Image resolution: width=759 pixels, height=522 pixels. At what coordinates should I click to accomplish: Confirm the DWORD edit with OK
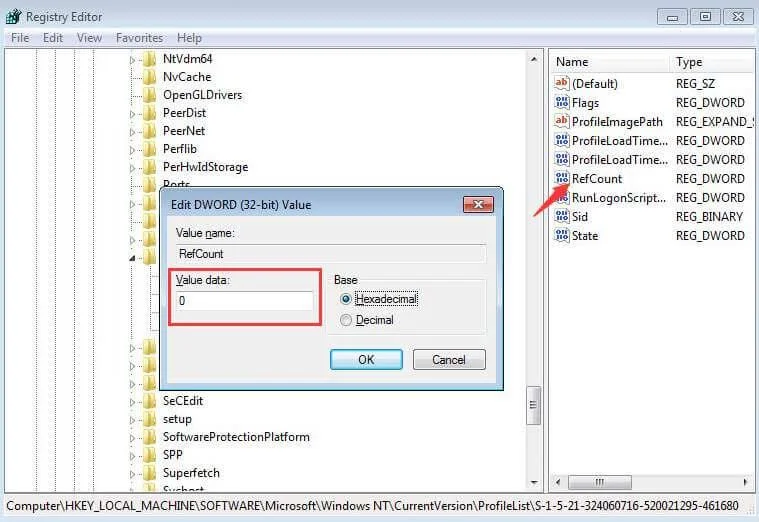click(366, 360)
